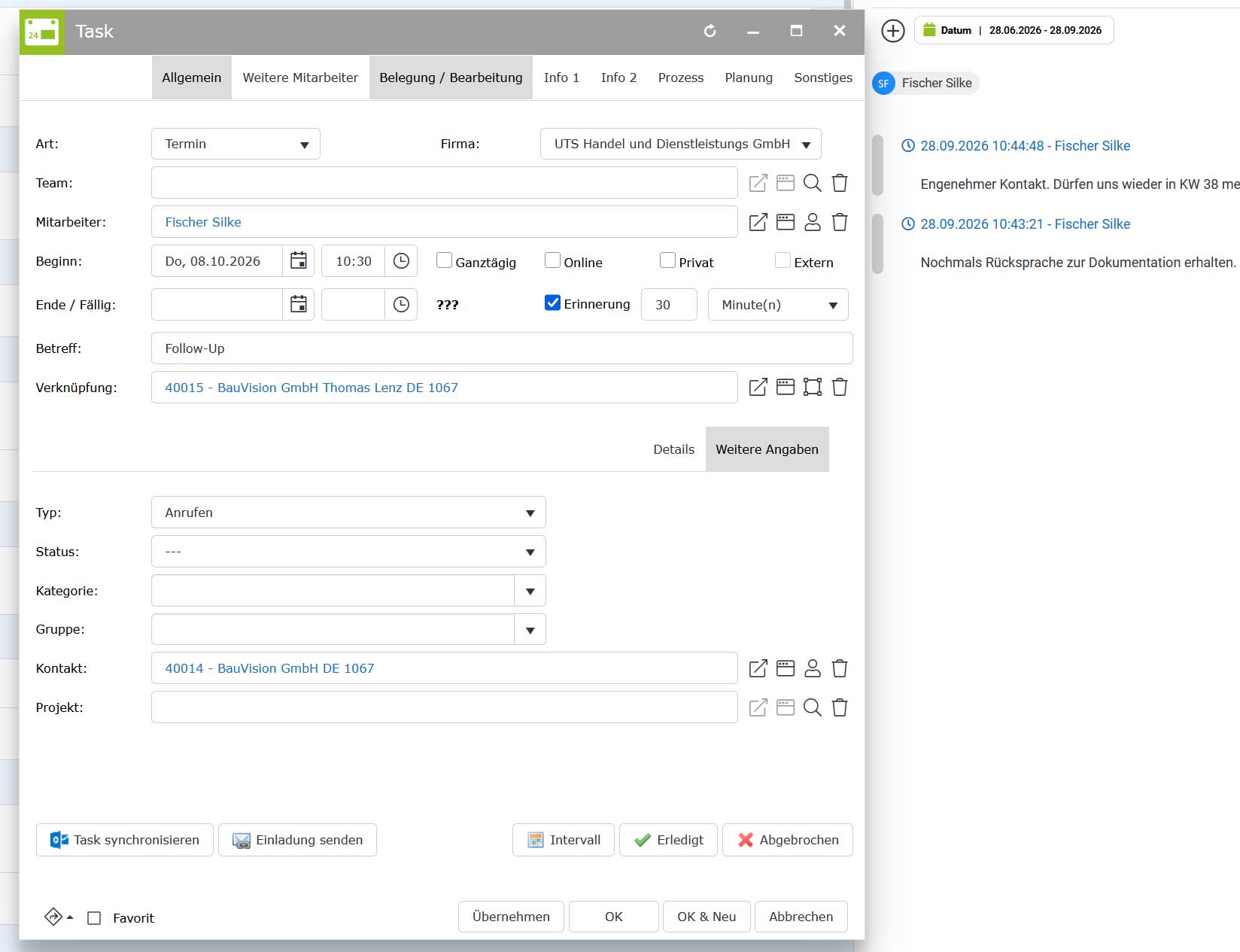Viewport: 1240px width, 952px height.
Task: Click person icon in Kontakt row
Action: pyautogui.click(x=813, y=668)
